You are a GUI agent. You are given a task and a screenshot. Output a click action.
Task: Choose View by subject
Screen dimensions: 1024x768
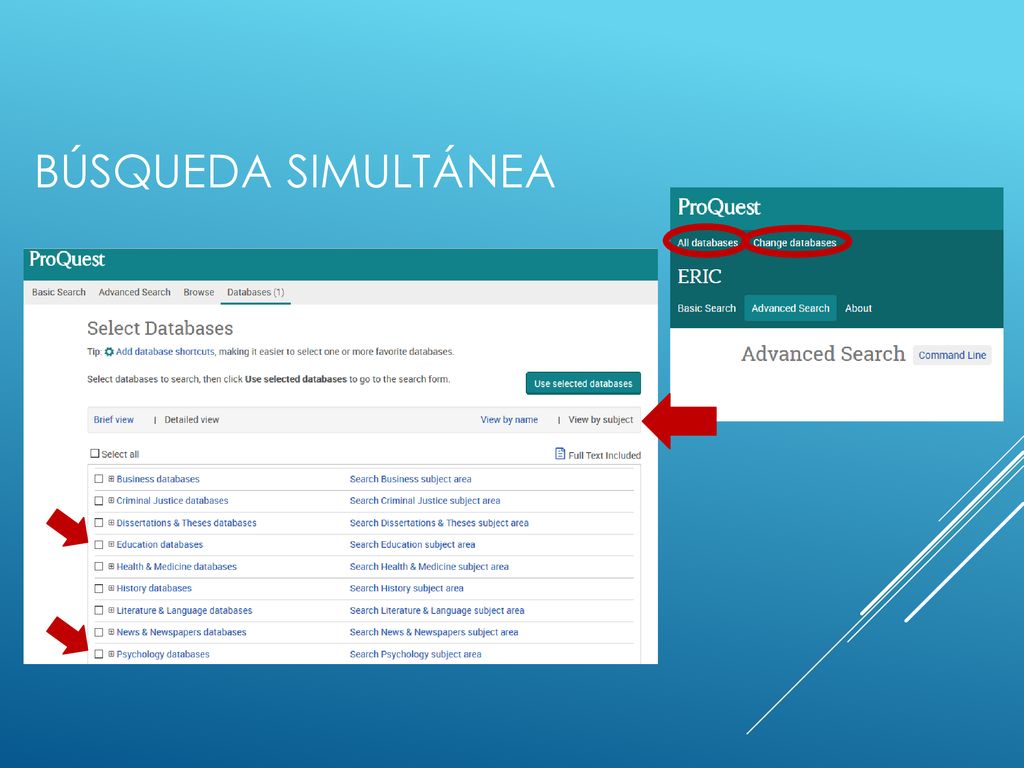601,419
